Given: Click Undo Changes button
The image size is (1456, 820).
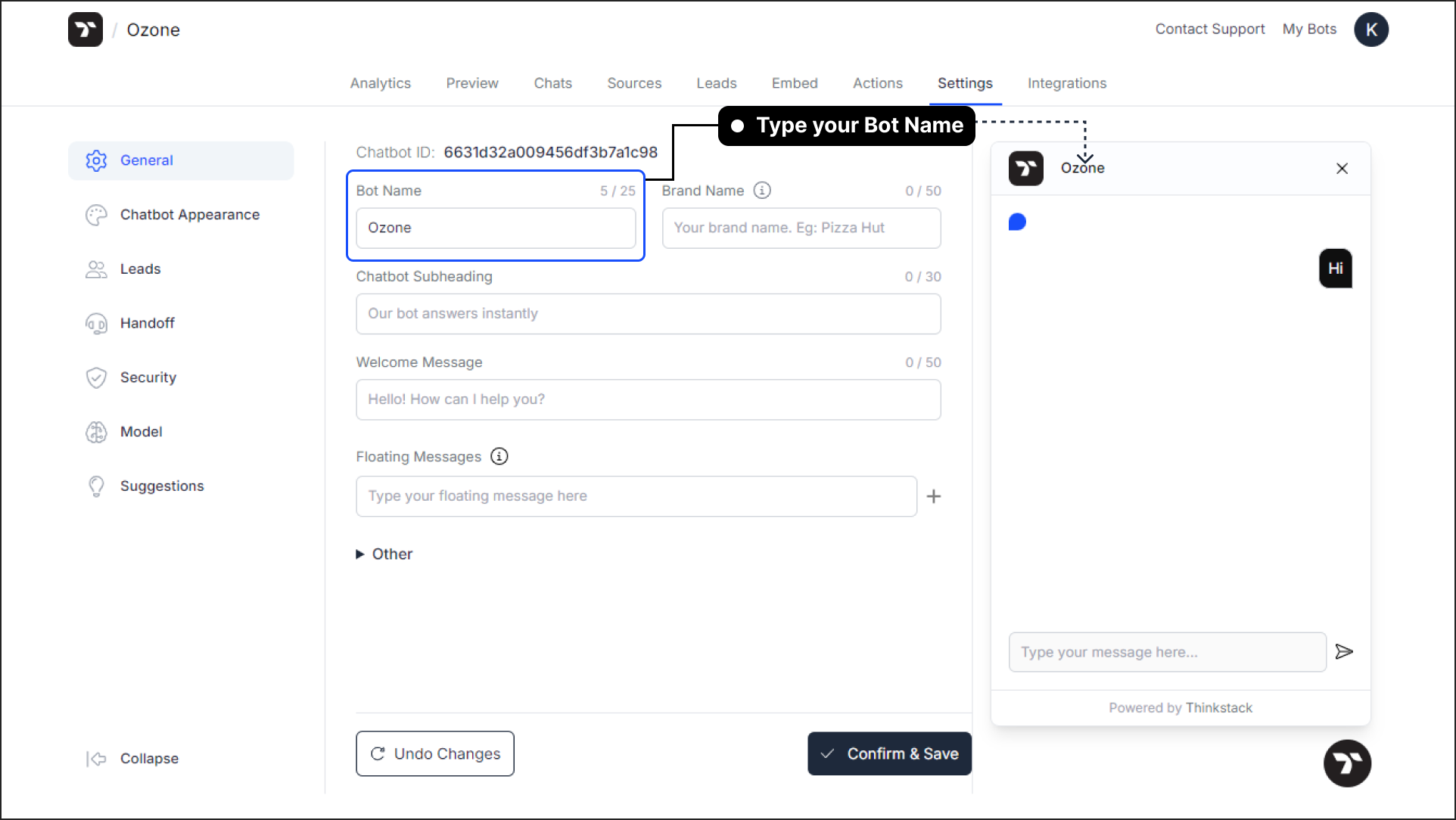Looking at the screenshot, I should 435,753.
